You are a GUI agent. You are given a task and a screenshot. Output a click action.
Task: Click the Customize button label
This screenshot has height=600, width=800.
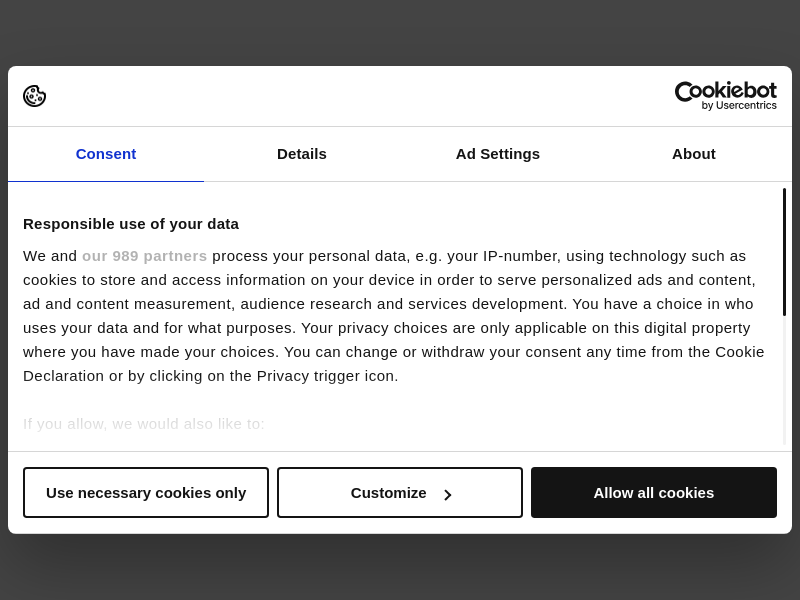388,493
